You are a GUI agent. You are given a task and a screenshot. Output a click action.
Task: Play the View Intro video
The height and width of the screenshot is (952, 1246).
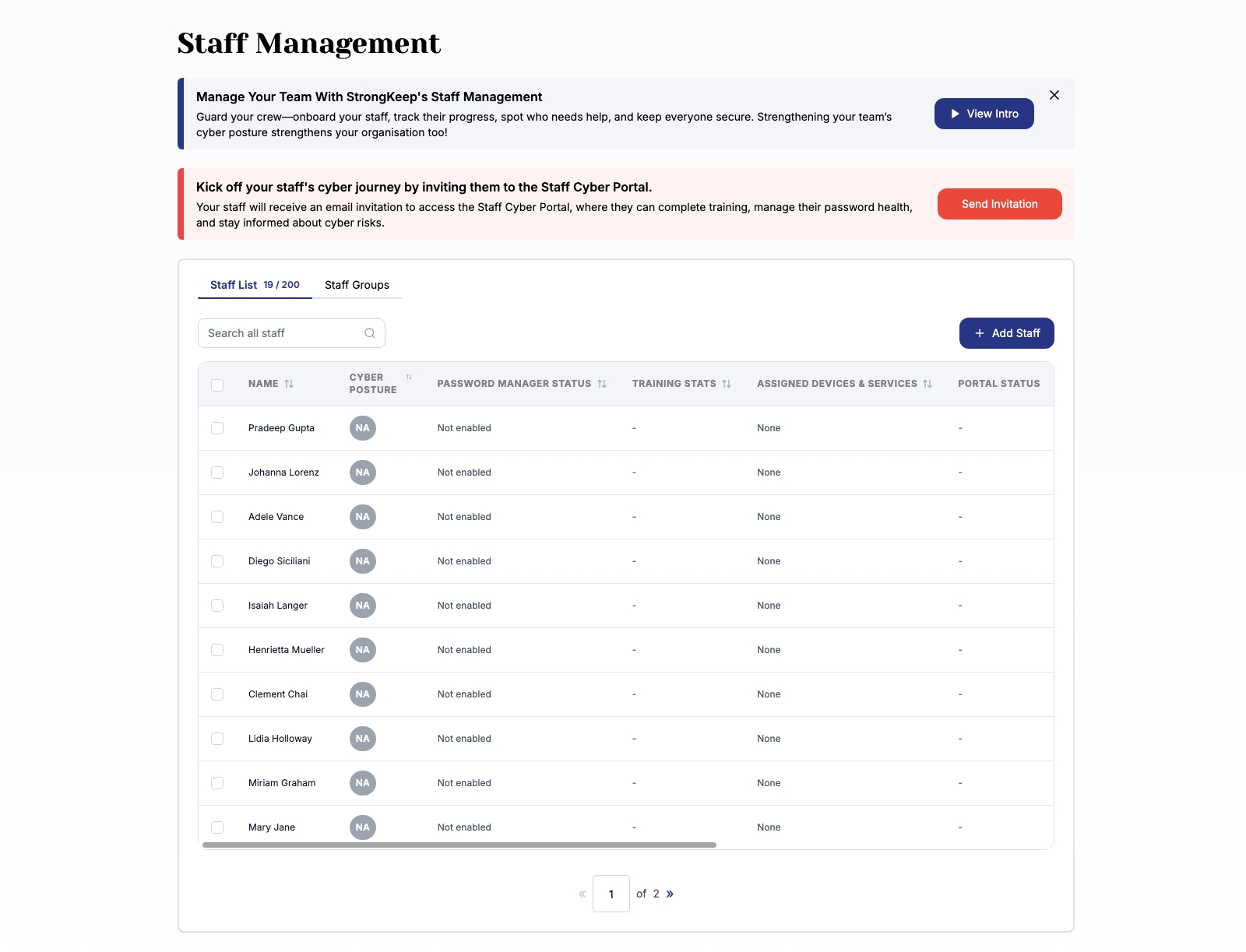[984, 114]
